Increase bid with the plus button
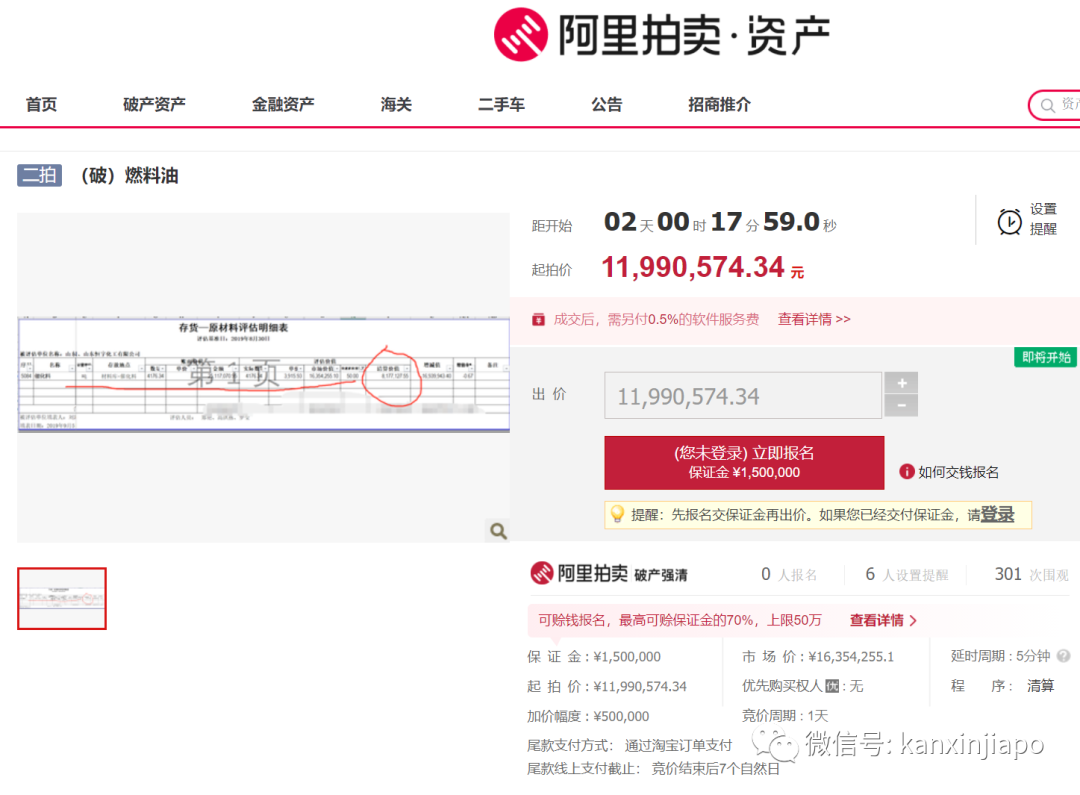Viewport: 1080px width, 795px height. [x=901, y=384]
